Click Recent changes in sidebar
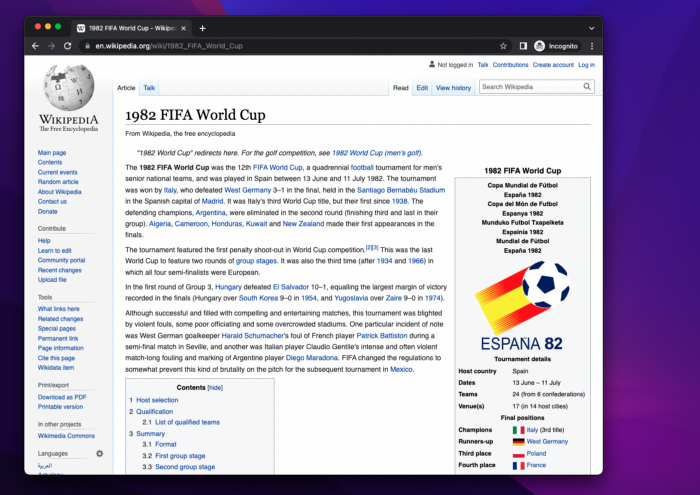This screenshot has height=495, width=700. (60, 270)
